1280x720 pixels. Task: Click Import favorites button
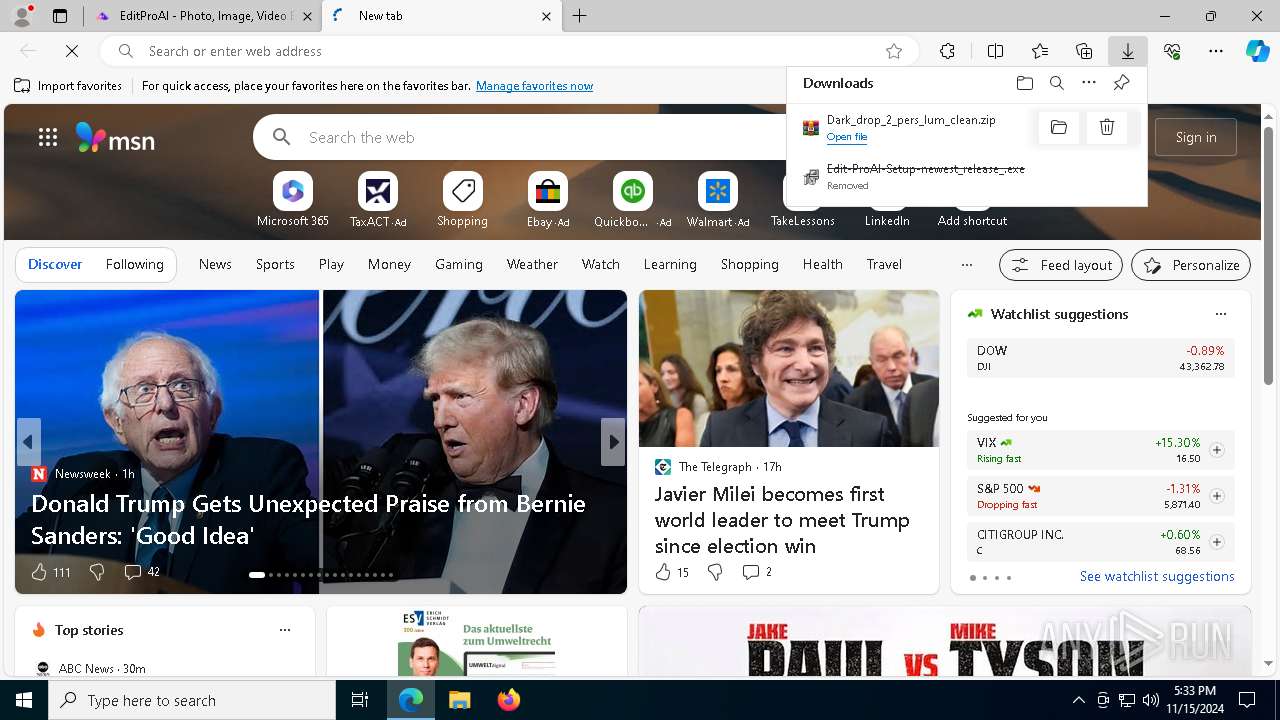(68, 86)
